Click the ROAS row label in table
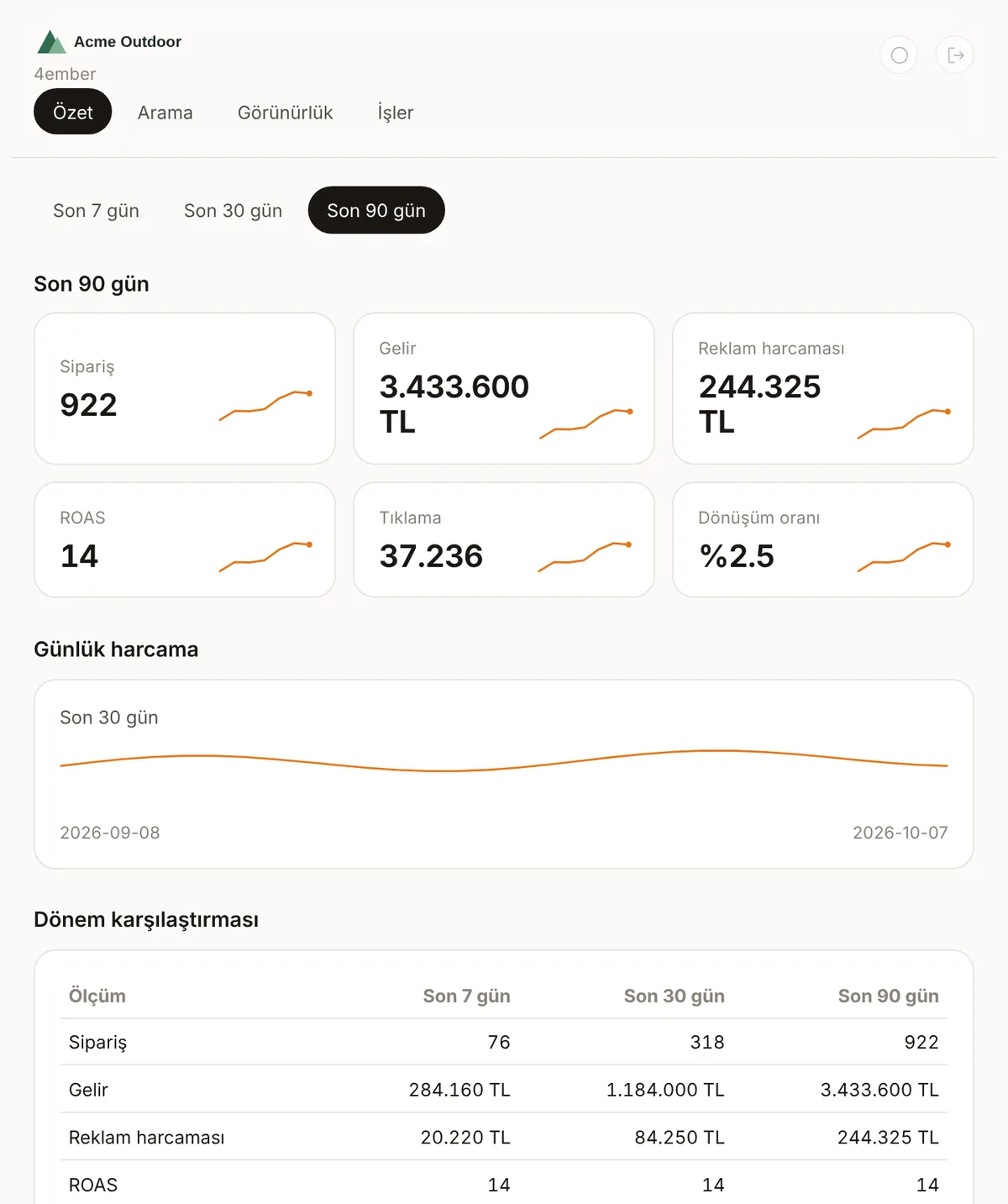This screenshot has width=1008, height=1204. tap(93, 1186)
